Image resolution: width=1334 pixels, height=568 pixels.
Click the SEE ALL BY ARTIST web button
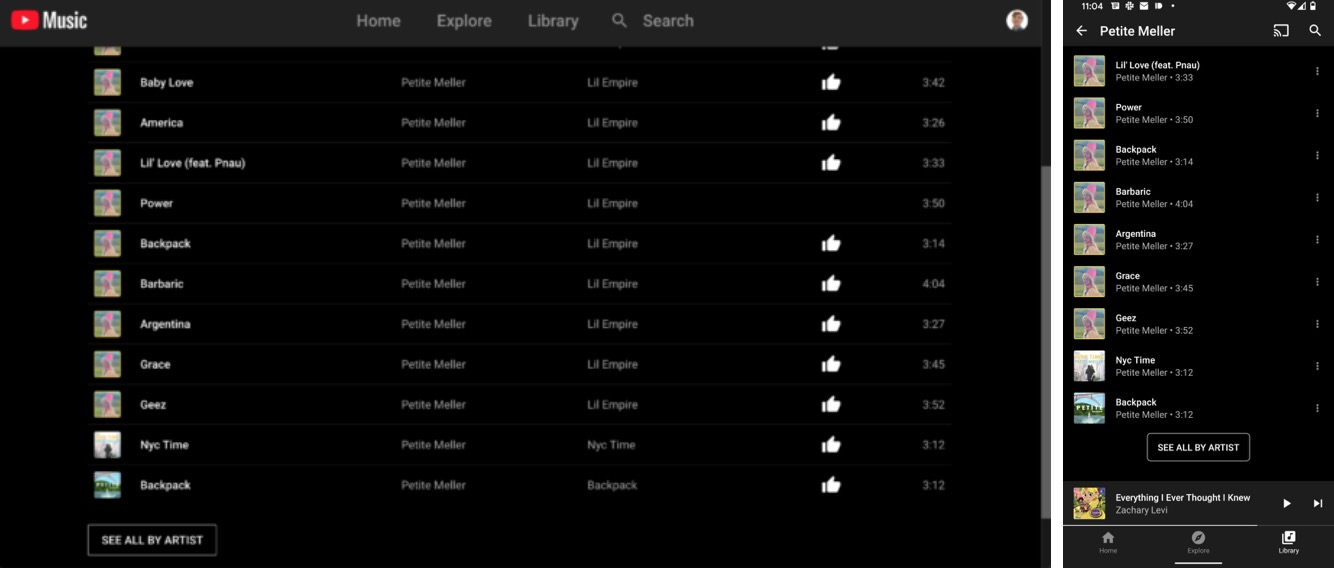point(152,540)
